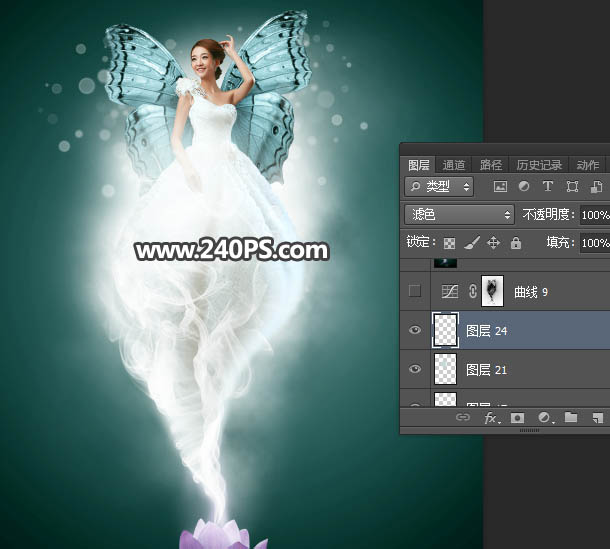Open the 类型 layer filter dropdown
Viewport: 610px width, 549px height.
(x=440, y=187)
